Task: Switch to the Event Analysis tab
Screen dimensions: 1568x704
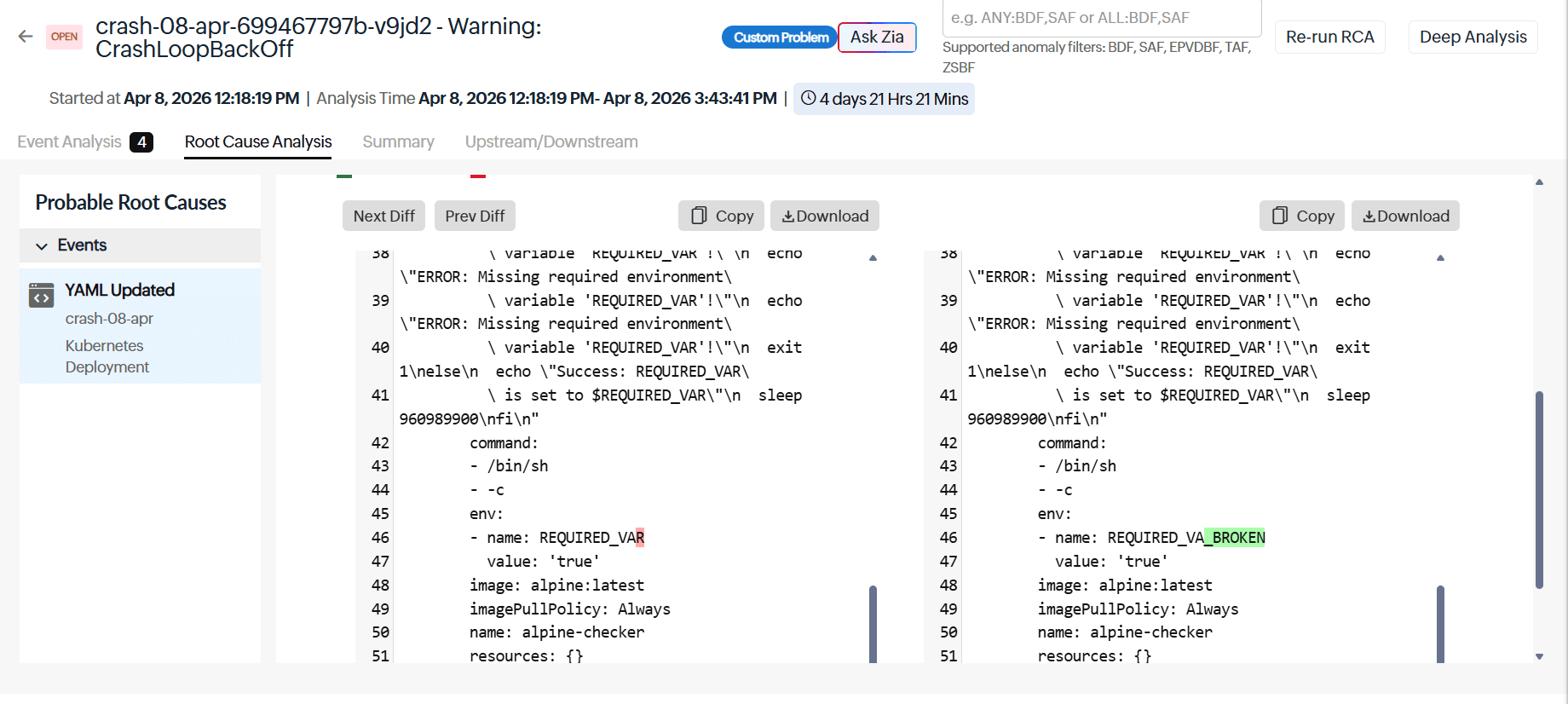Action: click(x=70, y=141)
